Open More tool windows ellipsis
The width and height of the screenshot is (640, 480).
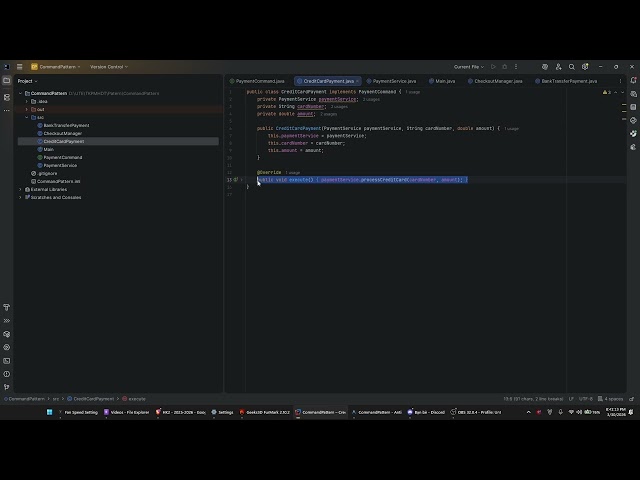click(x=7, y=111)
